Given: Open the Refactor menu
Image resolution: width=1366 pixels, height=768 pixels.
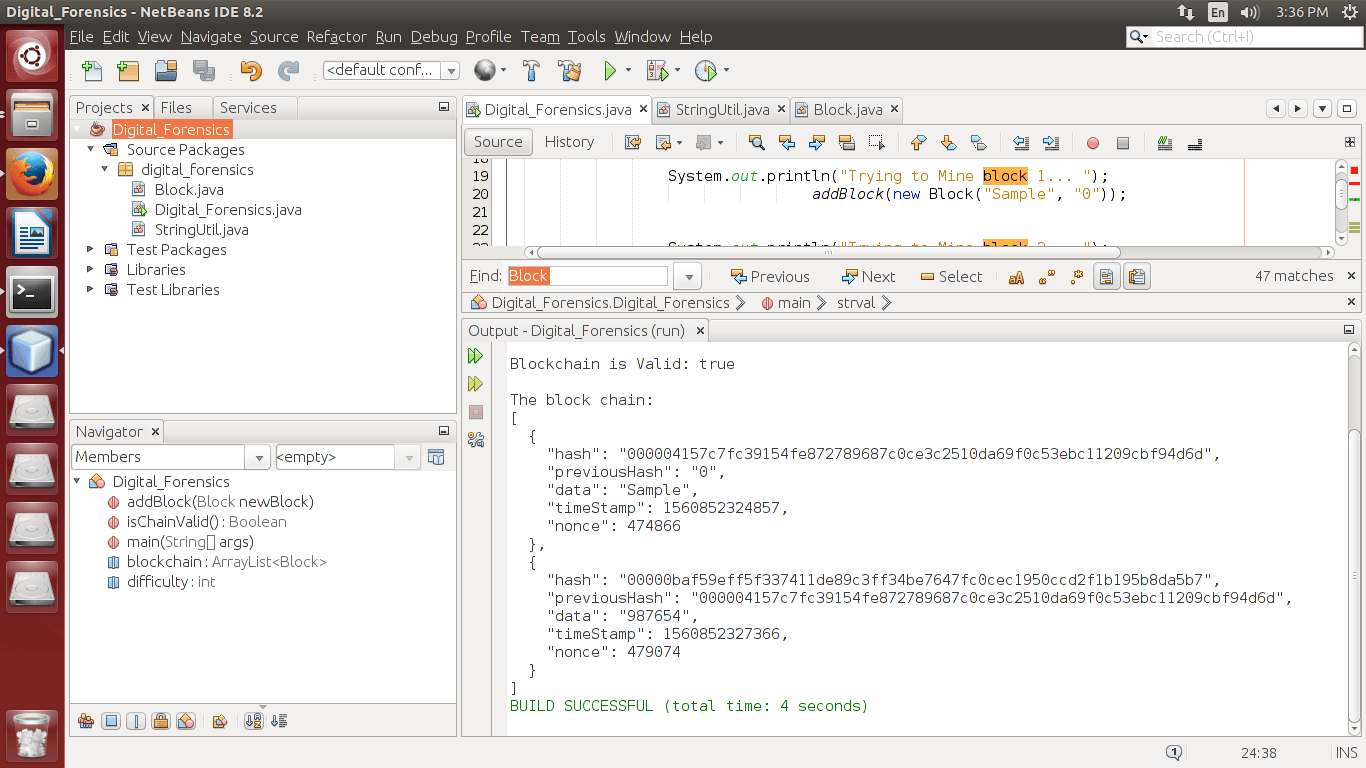Looking at the screenshot, I should pos(336,37).
